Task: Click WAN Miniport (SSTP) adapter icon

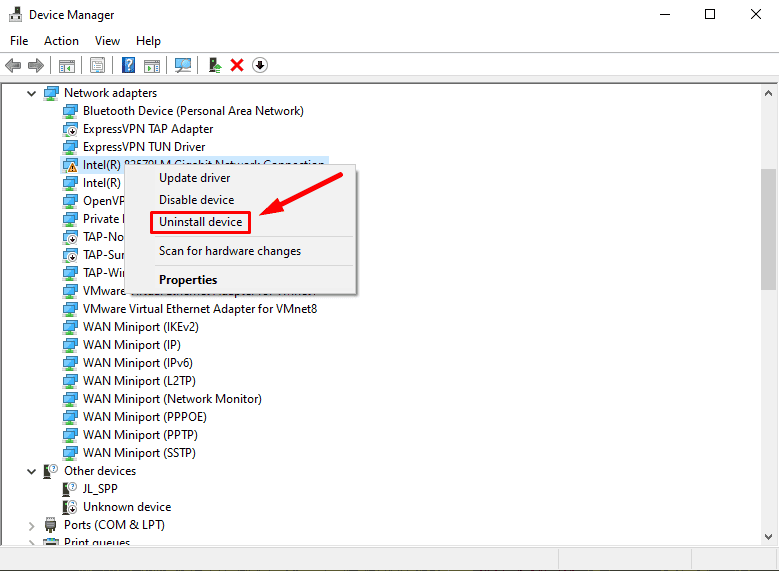Action: pyautogui.click(x=70, y=453)
